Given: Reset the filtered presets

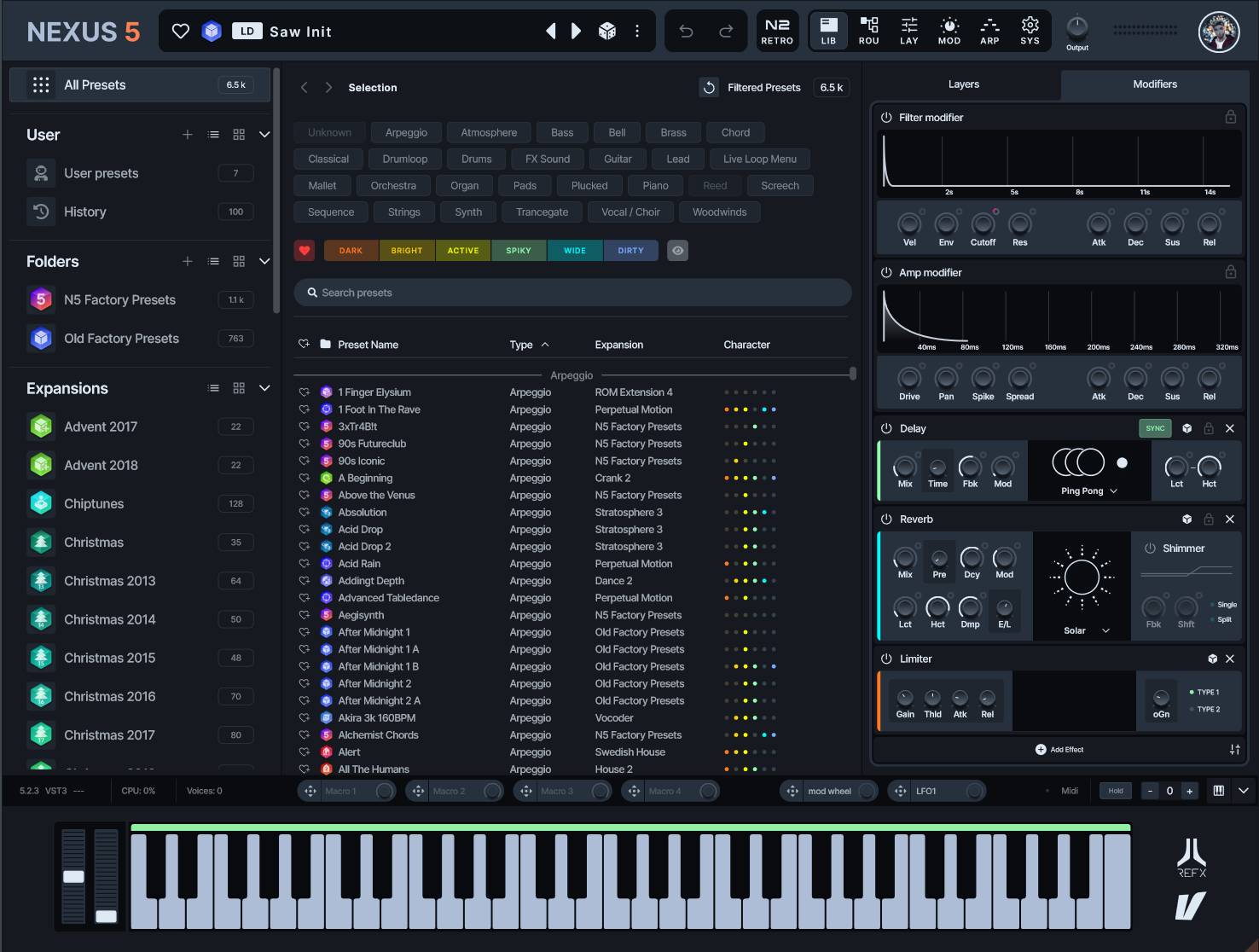Looking at the screenshot, I should pos(709,88).
